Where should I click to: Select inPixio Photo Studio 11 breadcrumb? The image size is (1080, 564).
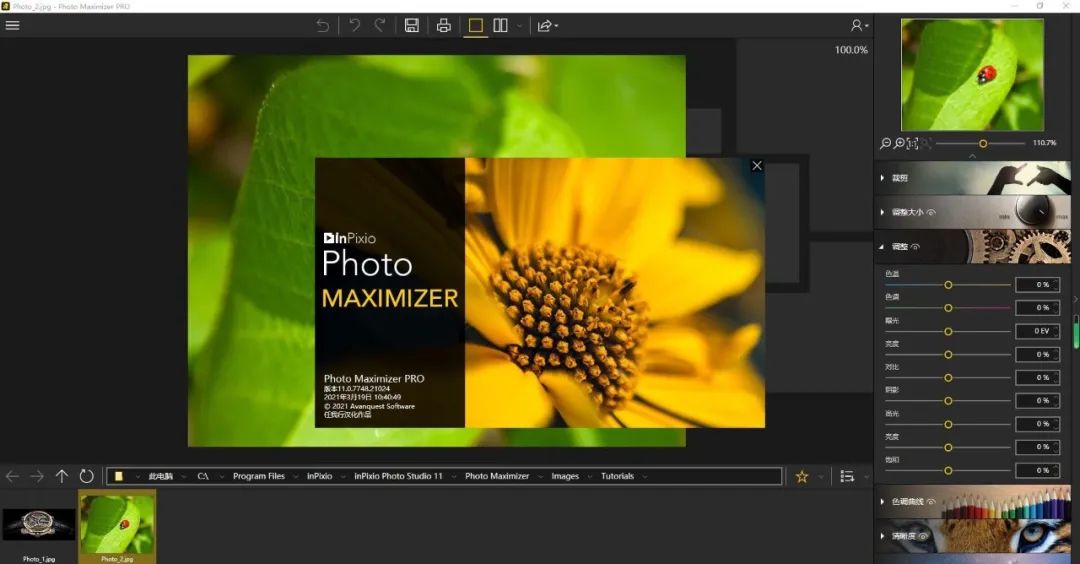[x=398, y=476]
